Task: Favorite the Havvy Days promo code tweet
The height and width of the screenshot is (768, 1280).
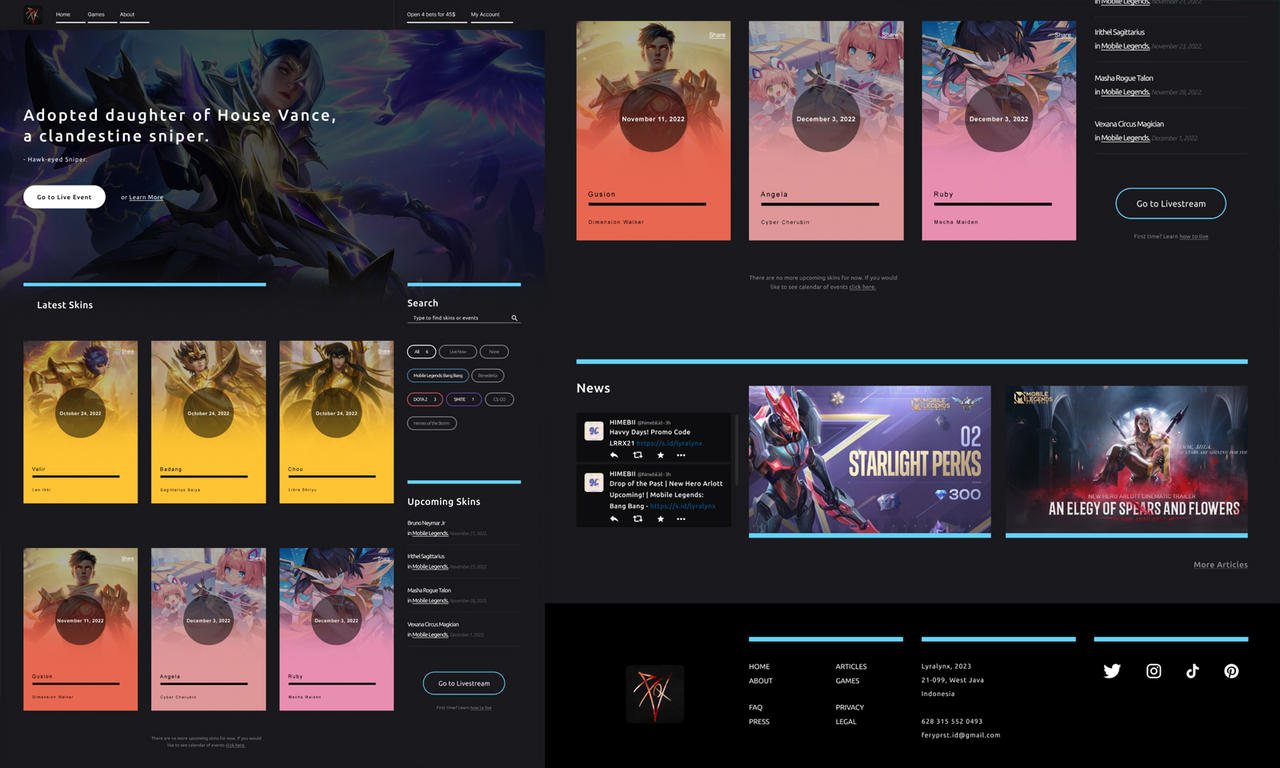Action: [x=660, y=455]
